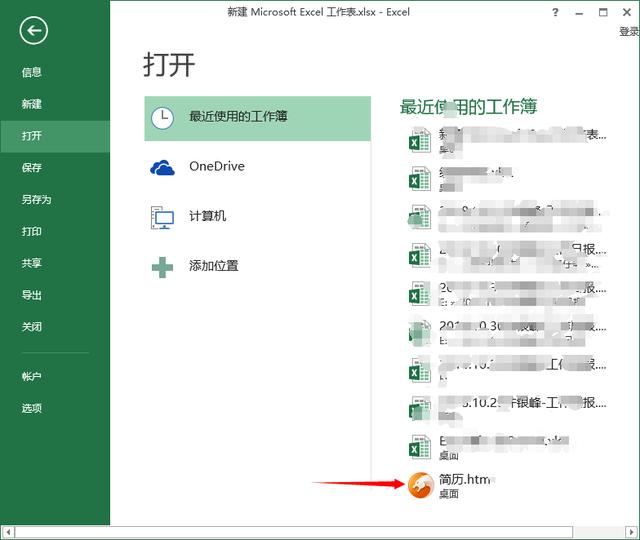Select 新建 in the backstage menu

[x=31, y=104]
